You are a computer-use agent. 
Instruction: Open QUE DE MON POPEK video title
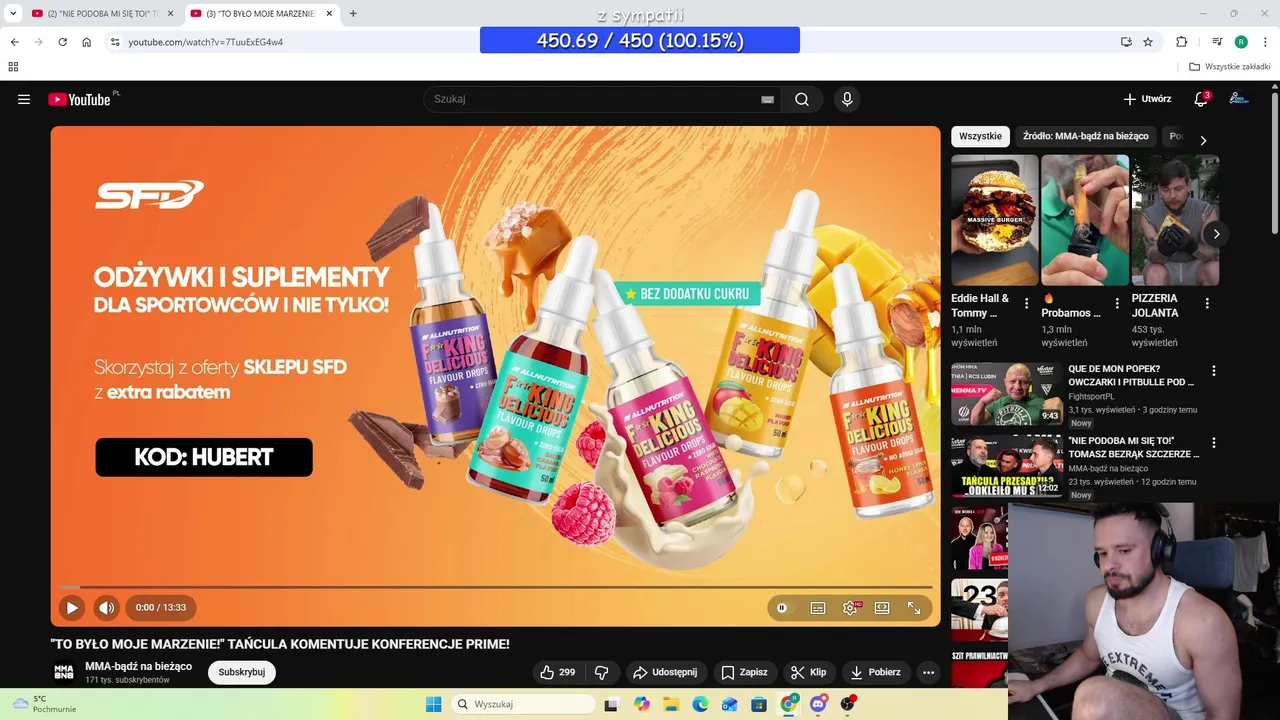coord(1131,375)
